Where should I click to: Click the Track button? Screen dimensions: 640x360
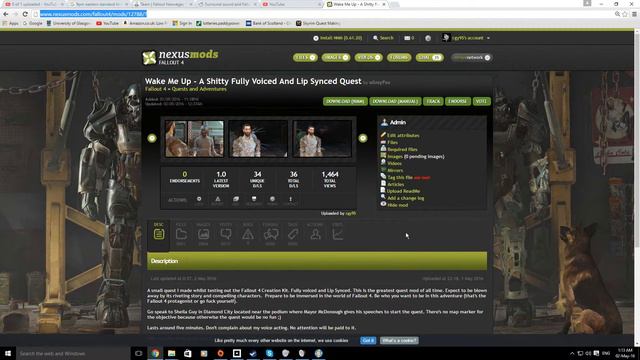coord(433,101)
